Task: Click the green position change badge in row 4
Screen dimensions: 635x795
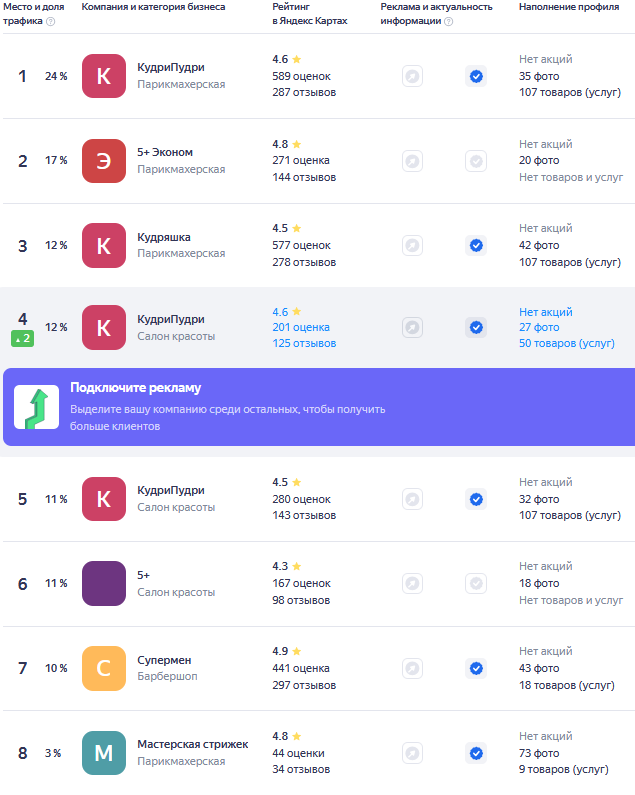Action: pos(22,339)
